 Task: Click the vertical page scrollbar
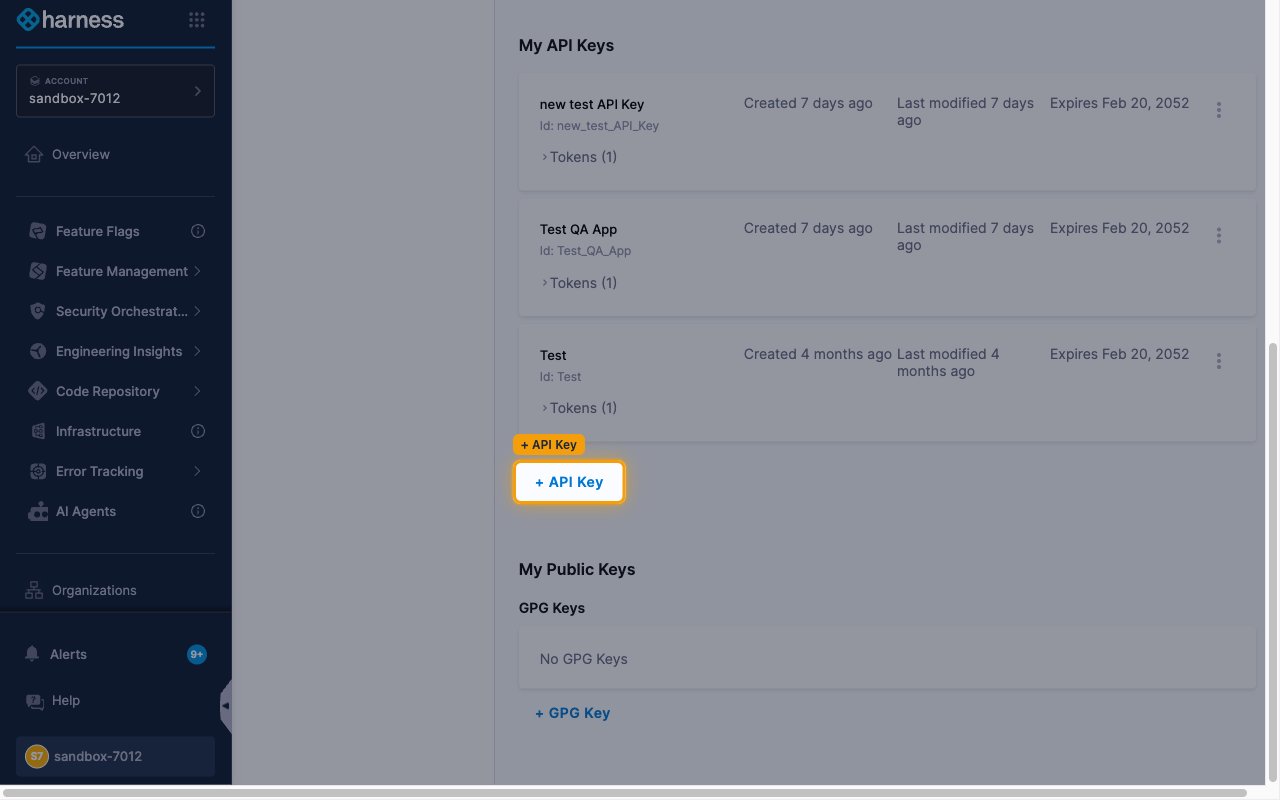point(1272,560)
